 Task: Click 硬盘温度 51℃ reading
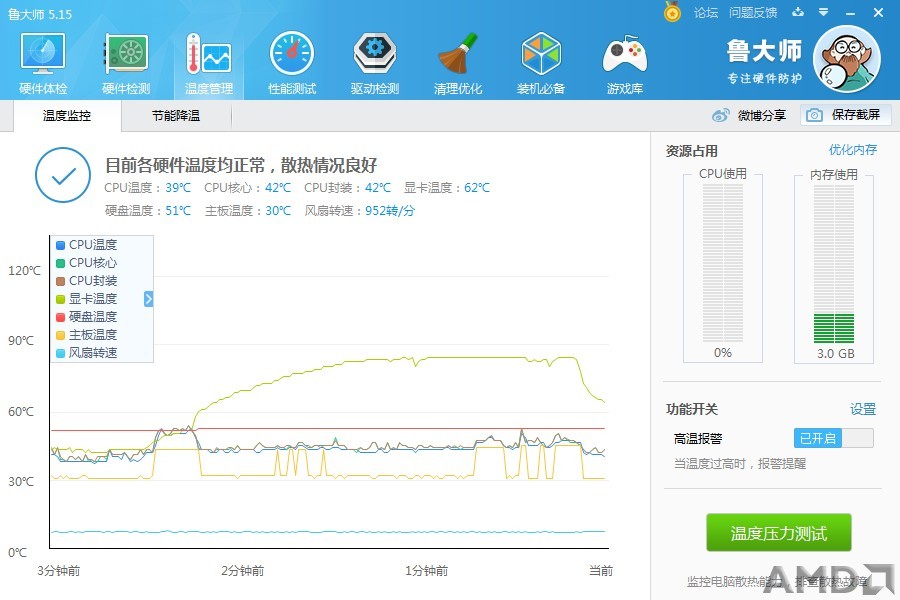coord(148,211)
